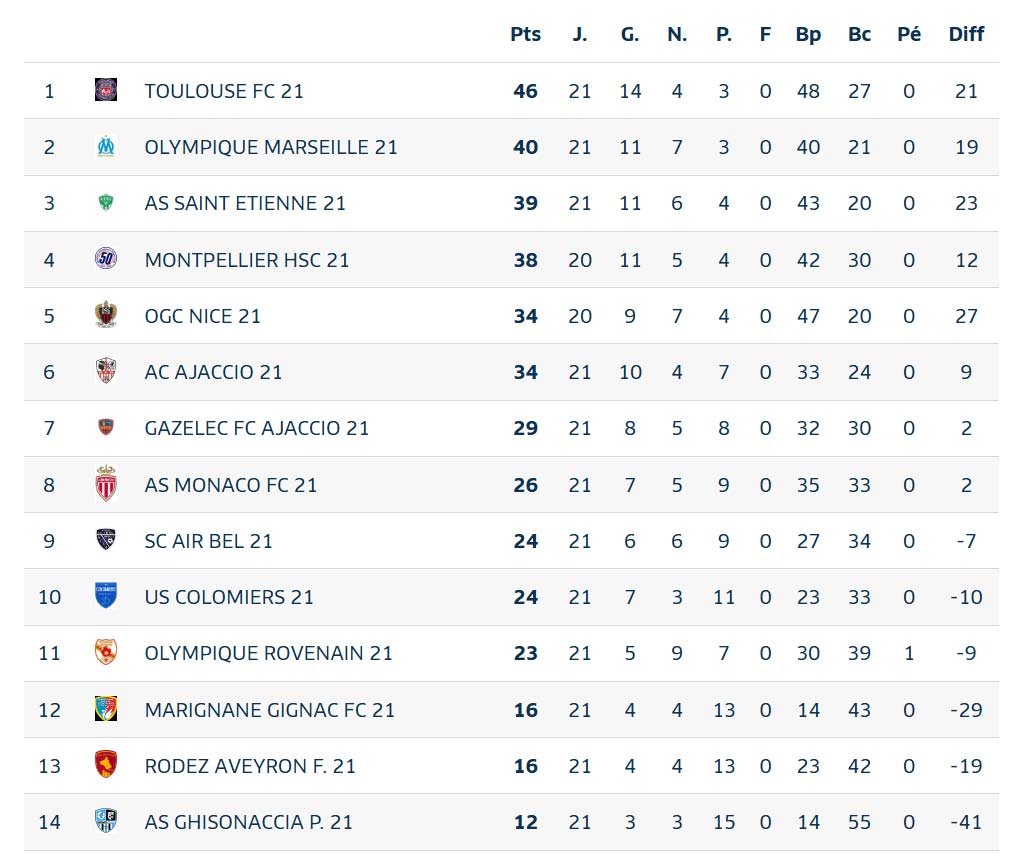Select the SC AIR BEL 21 team name
The image size is (1019, 862).
pyautogui.click(x=208, y=541)
